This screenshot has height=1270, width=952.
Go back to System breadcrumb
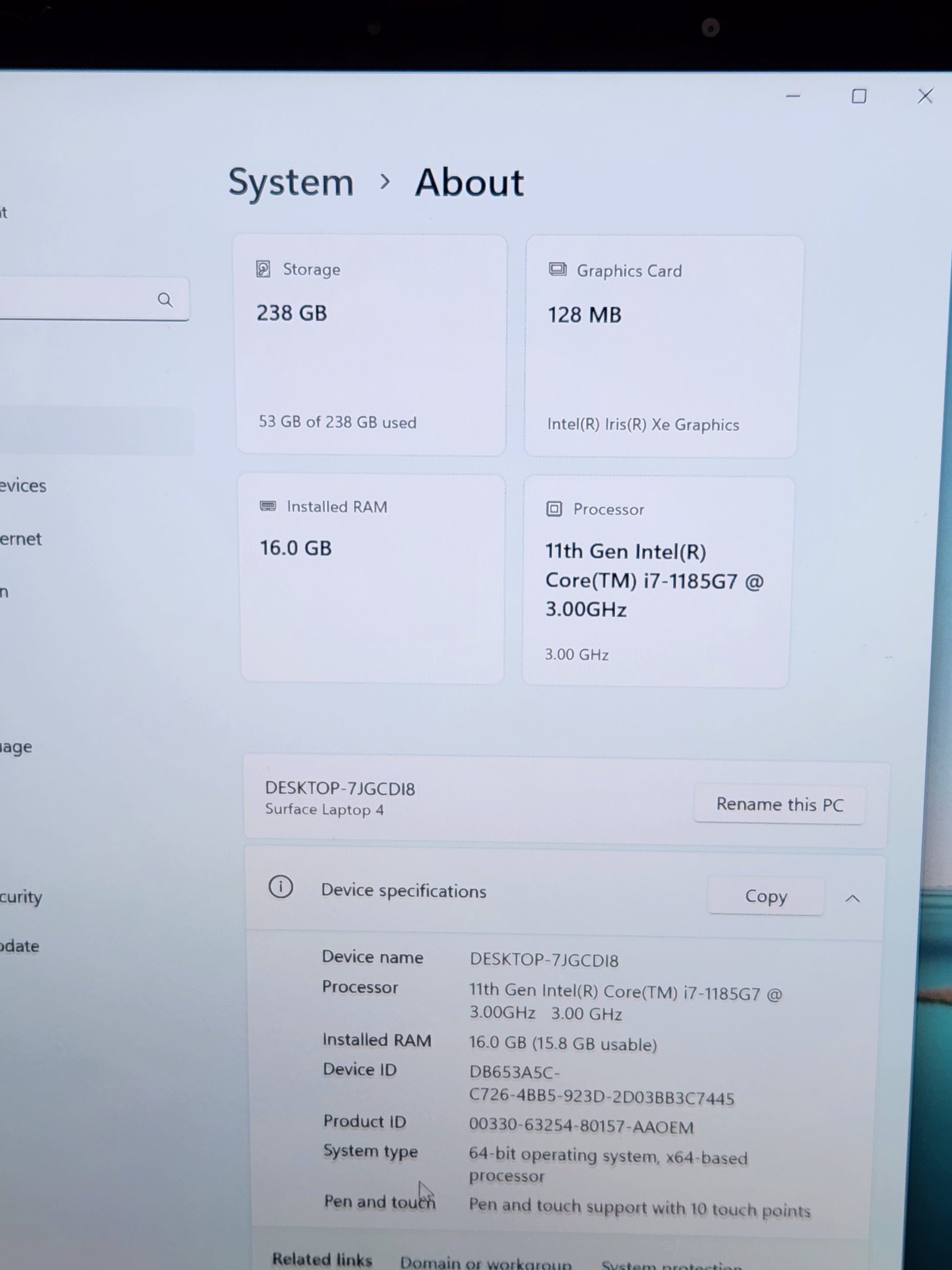click(x=291, y=183)
